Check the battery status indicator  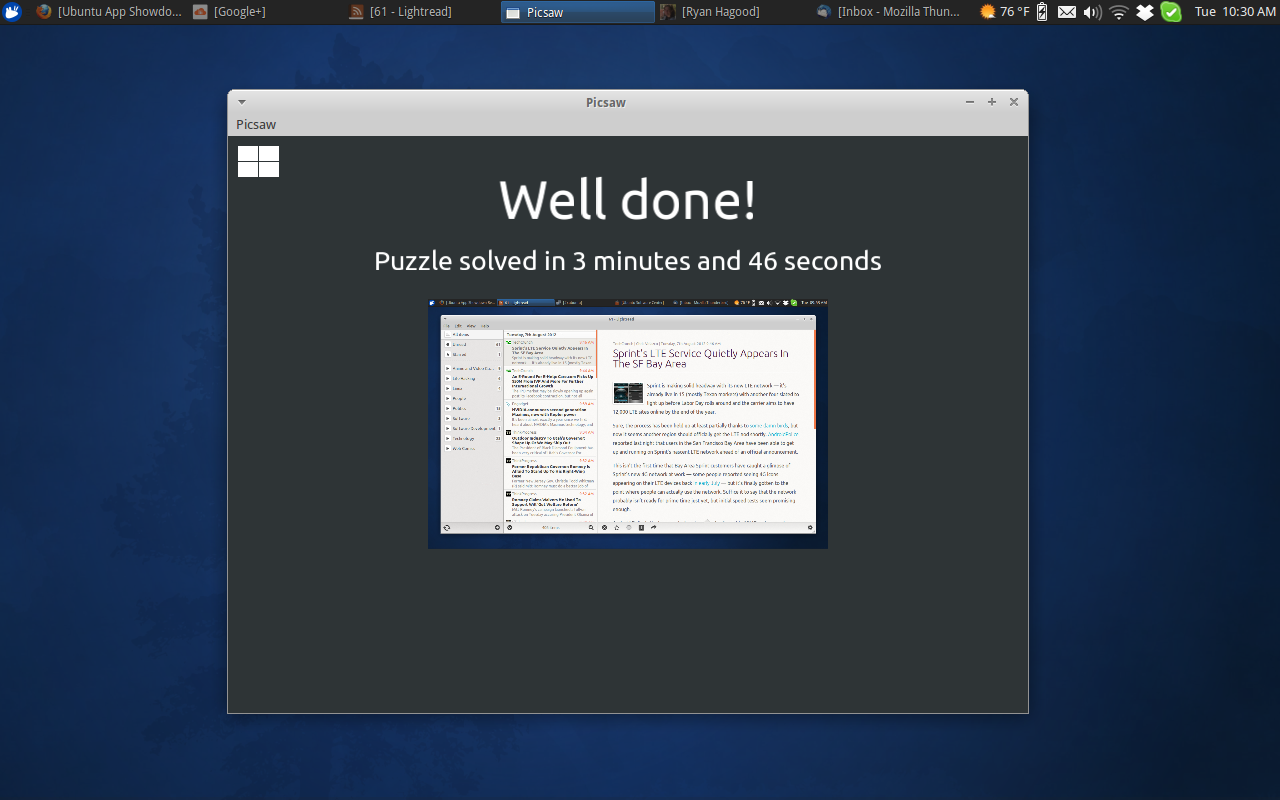pyautogui.click(x=1042, y=11)
